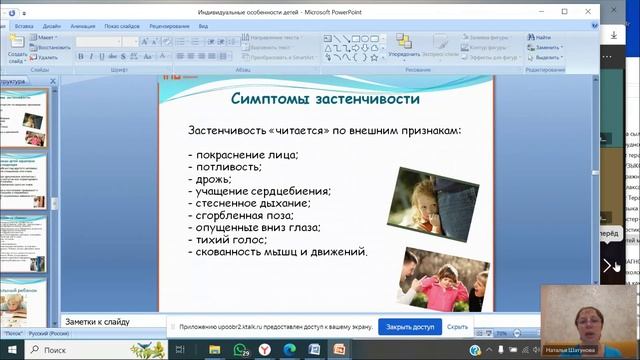Click Arrange (Упорядочить) button
This screenshot has width=640, height=360.
tap(404, 47)
